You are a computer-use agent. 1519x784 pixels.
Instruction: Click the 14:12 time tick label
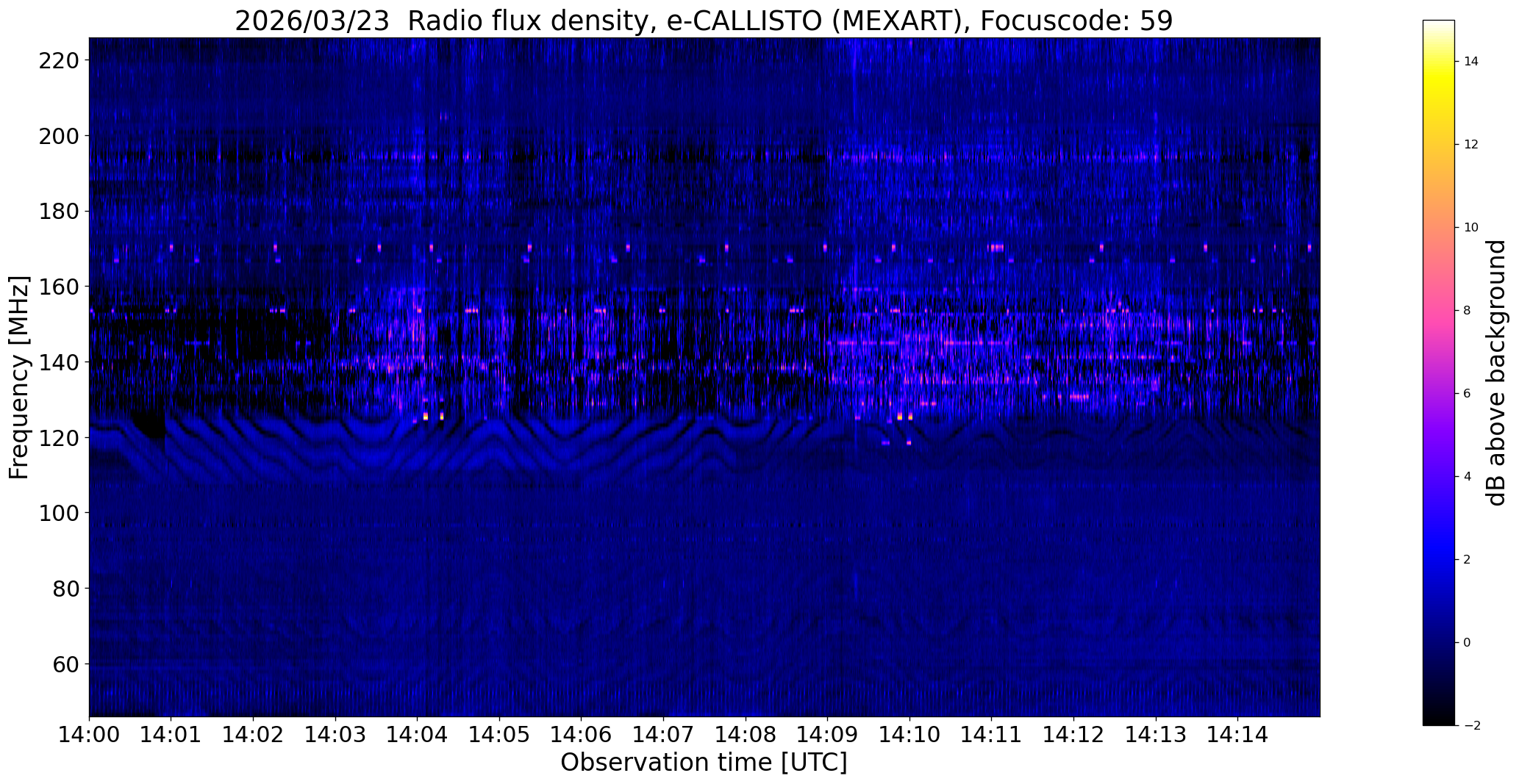(x=1073, y=734)
